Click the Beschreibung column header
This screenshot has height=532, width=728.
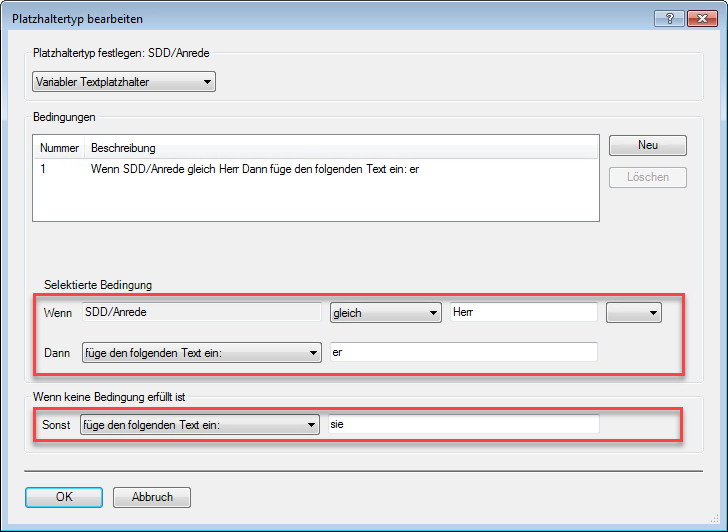[x=340, y=148]
